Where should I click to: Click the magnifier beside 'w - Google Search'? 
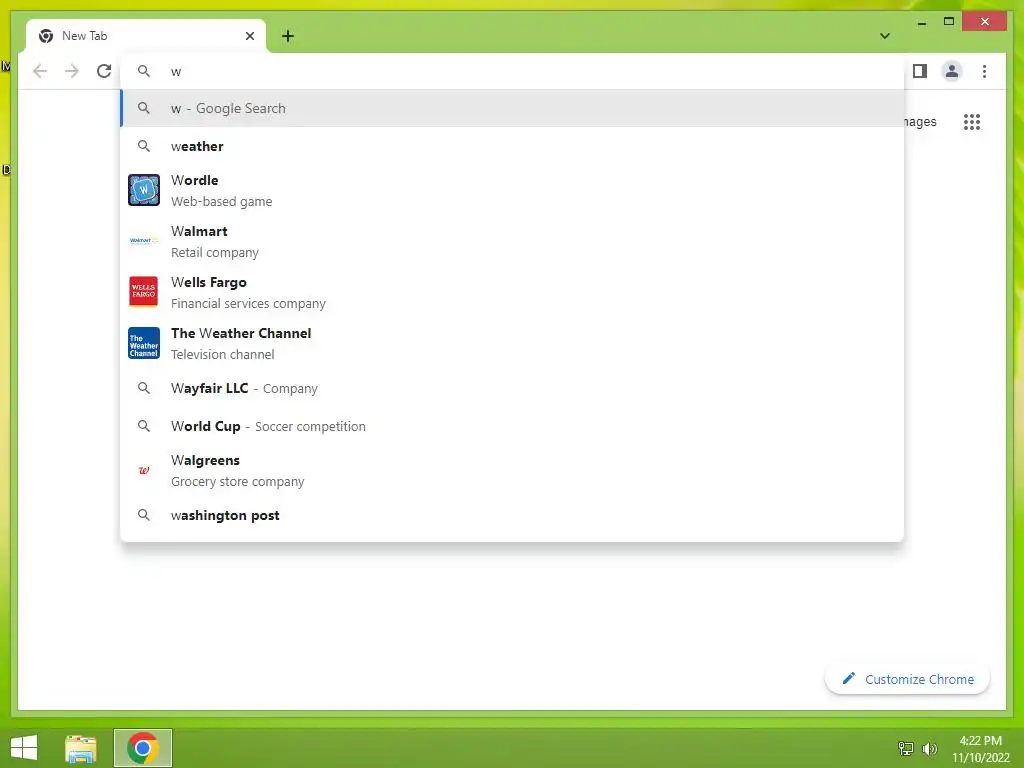[144, 108]
